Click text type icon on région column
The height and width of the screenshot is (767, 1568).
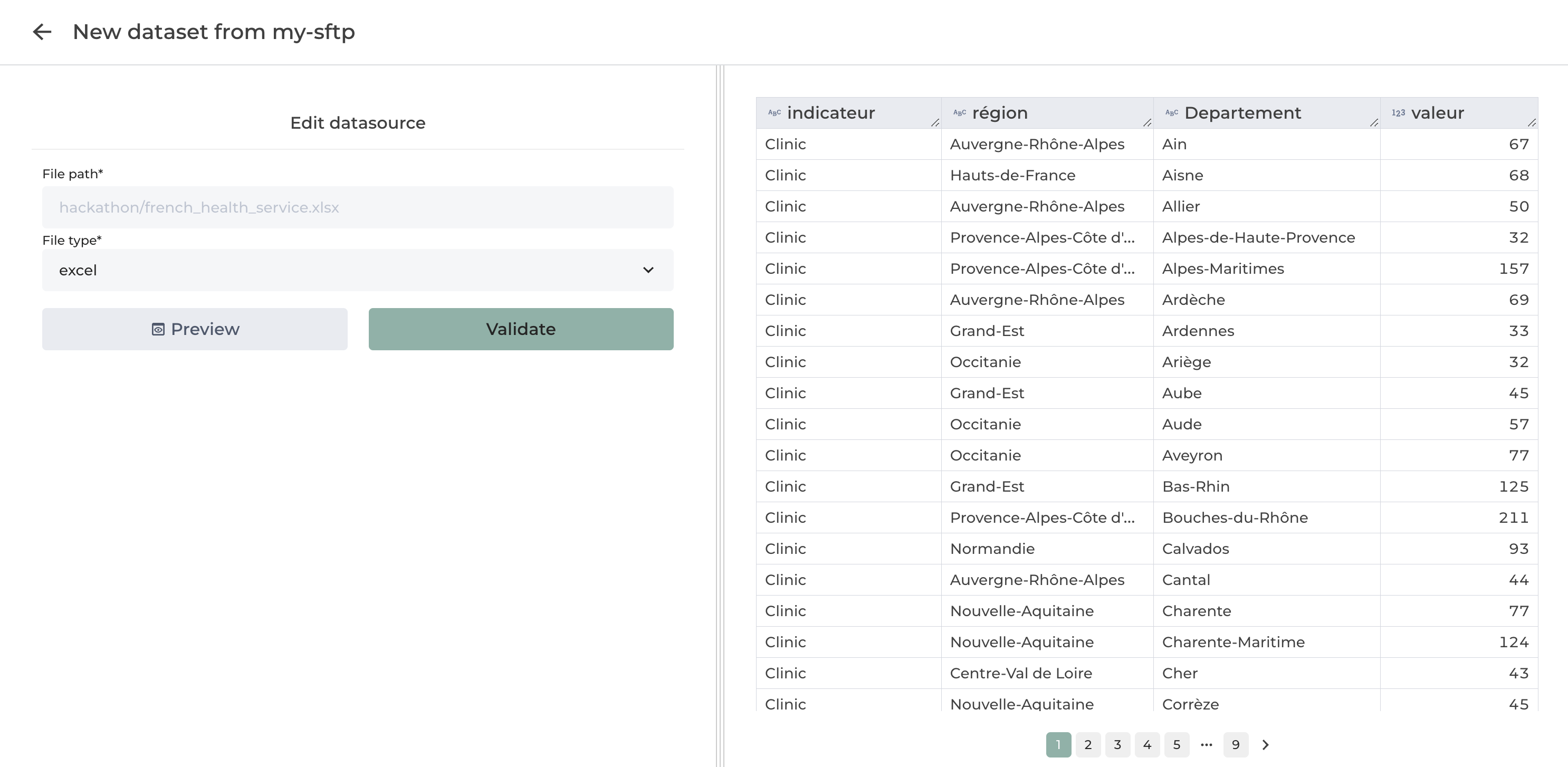point(959,112)
